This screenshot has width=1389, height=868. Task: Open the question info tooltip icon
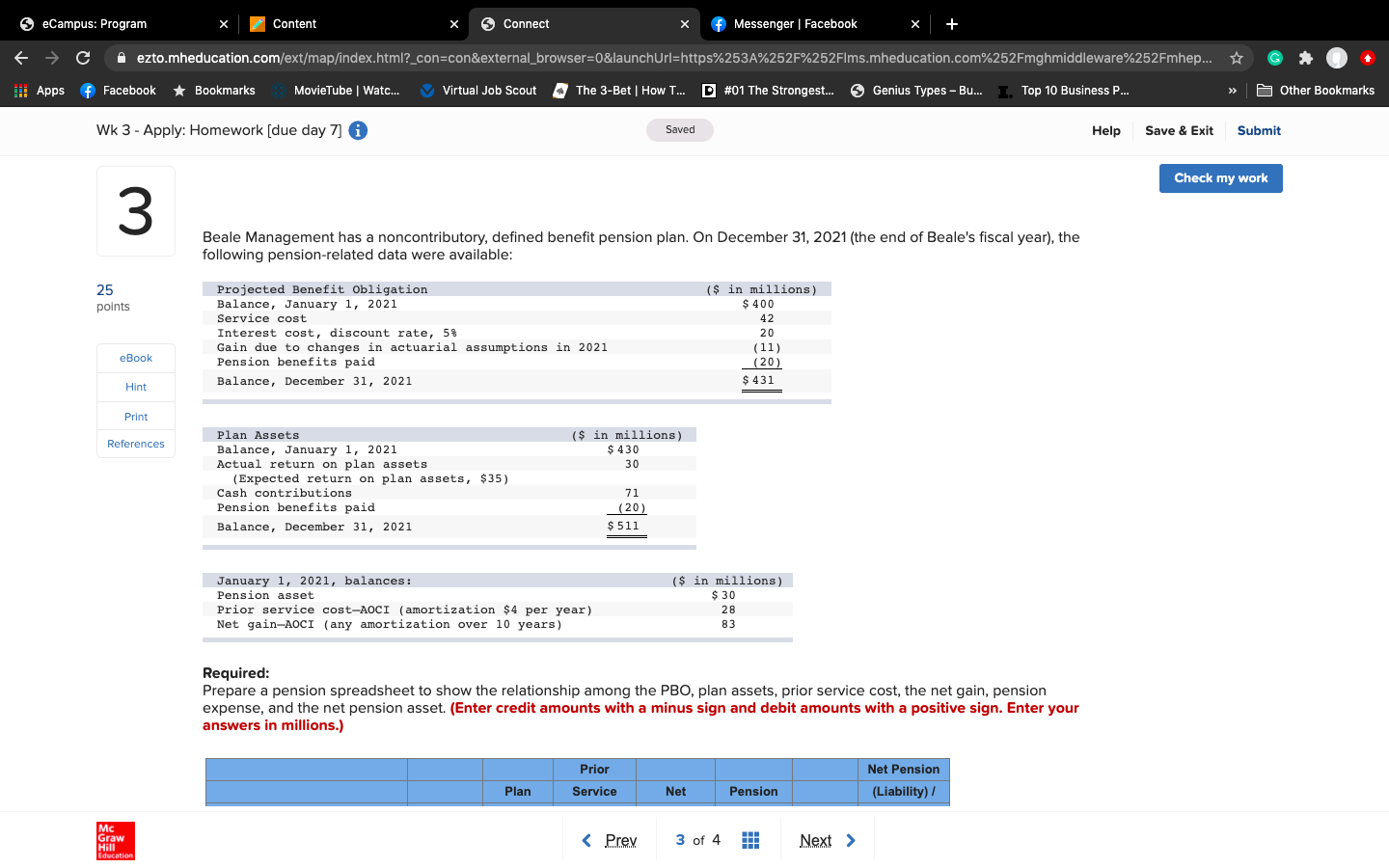pyautogui.click(x=357, y=130)
